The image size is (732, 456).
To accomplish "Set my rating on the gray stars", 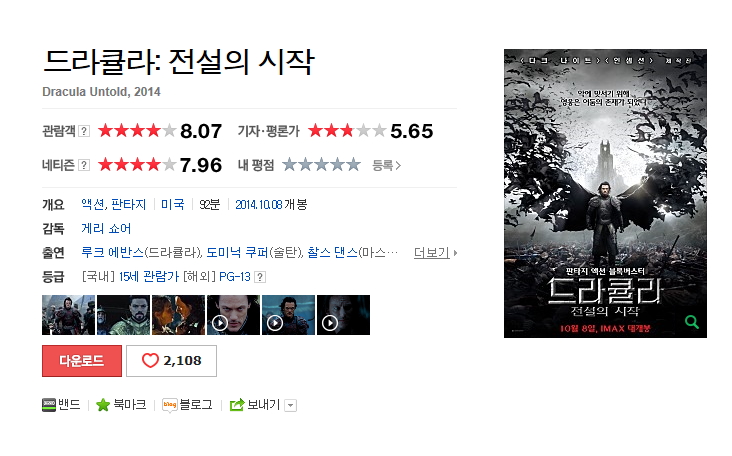I will point(322,165).
